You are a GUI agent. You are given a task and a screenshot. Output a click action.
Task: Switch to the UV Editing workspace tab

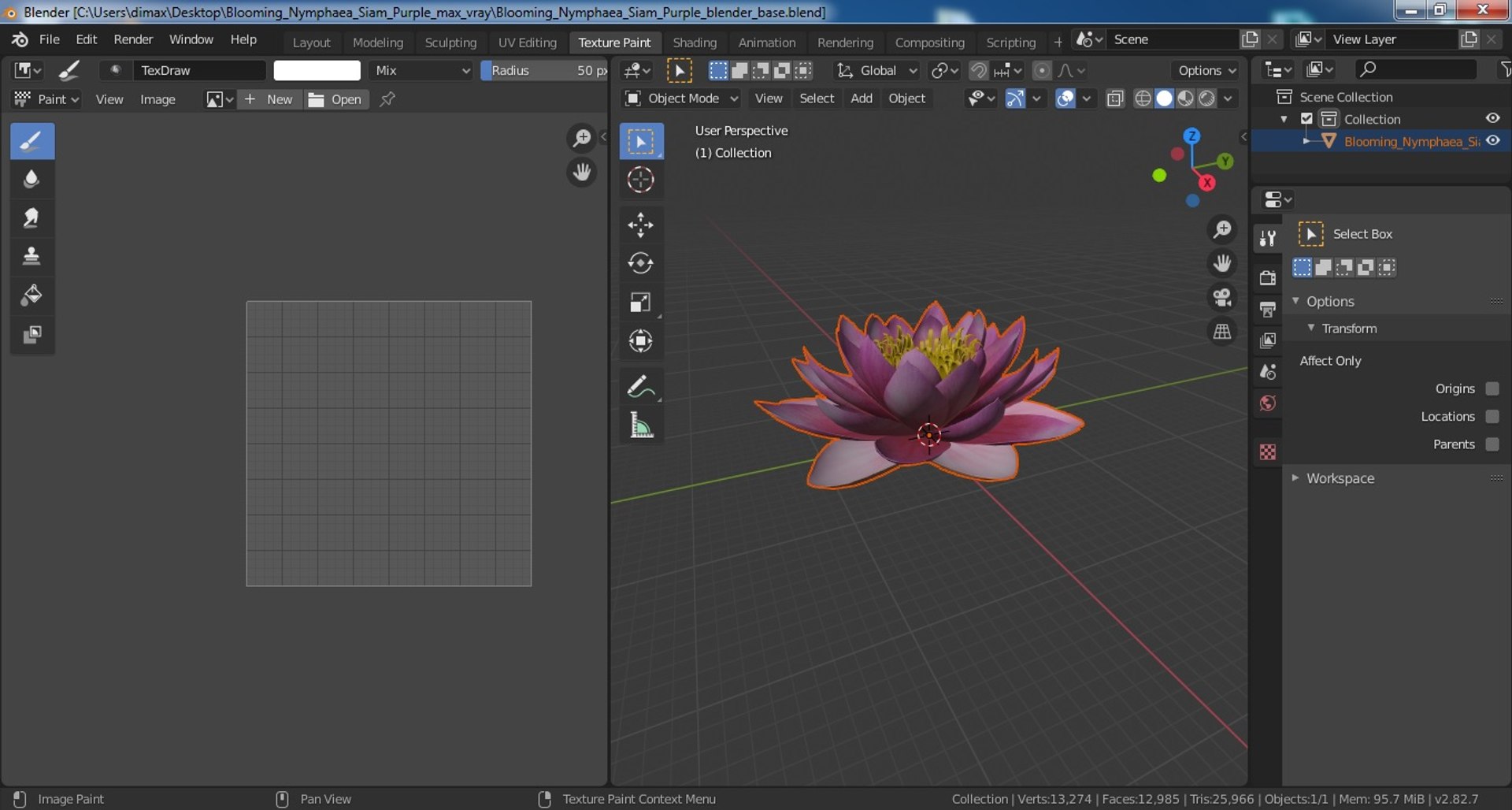click(x=527, y=43)
